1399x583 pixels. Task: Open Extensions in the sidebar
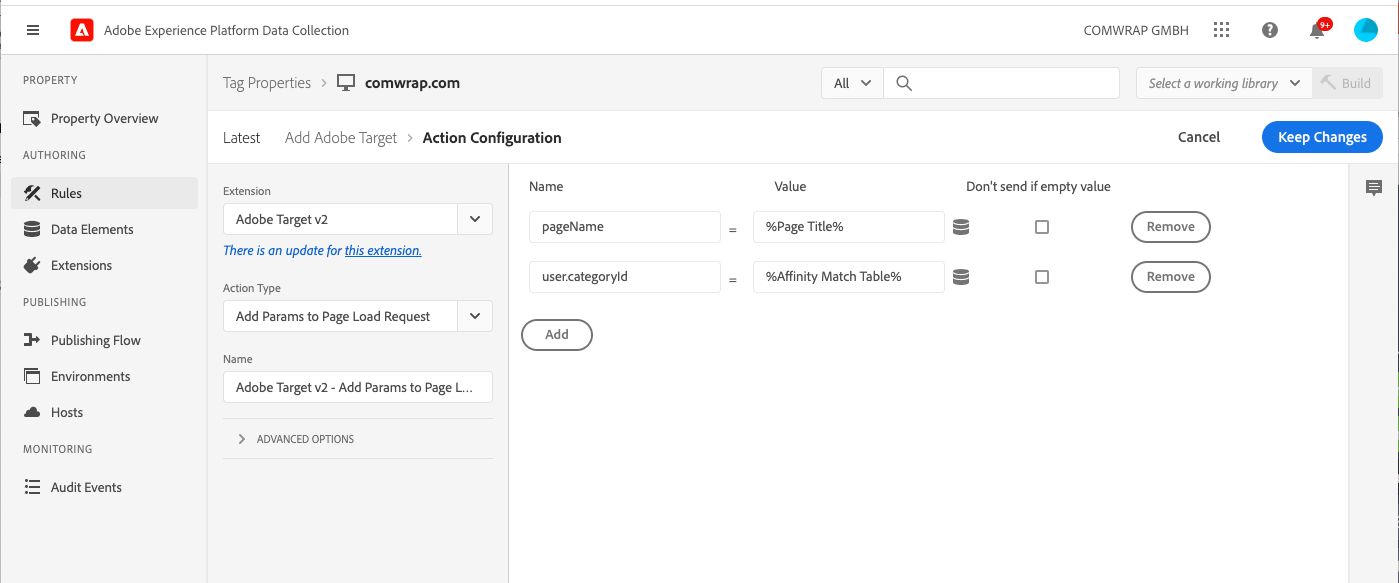(104, 265)
